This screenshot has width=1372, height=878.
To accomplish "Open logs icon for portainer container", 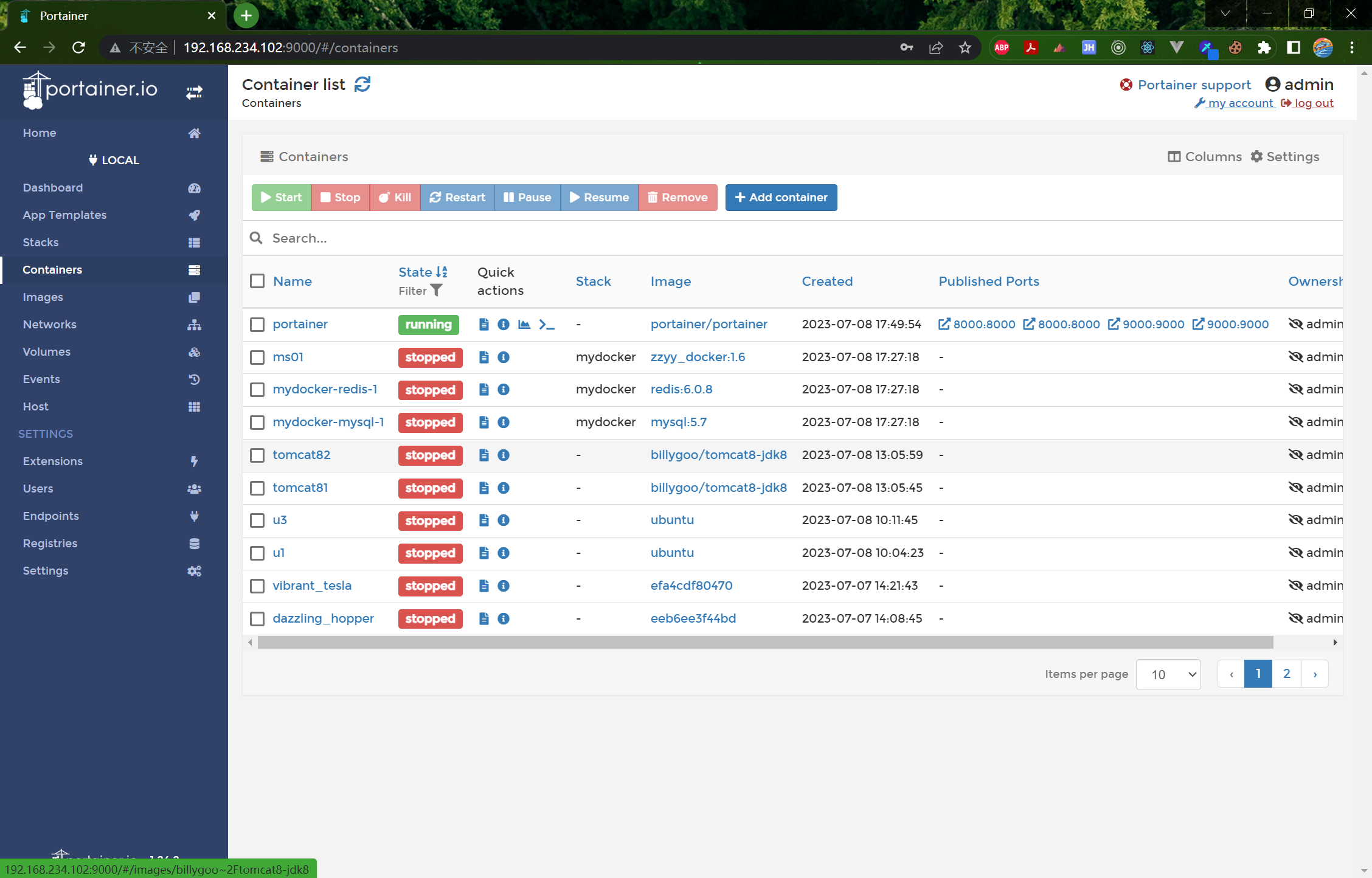I will [484, 324].
